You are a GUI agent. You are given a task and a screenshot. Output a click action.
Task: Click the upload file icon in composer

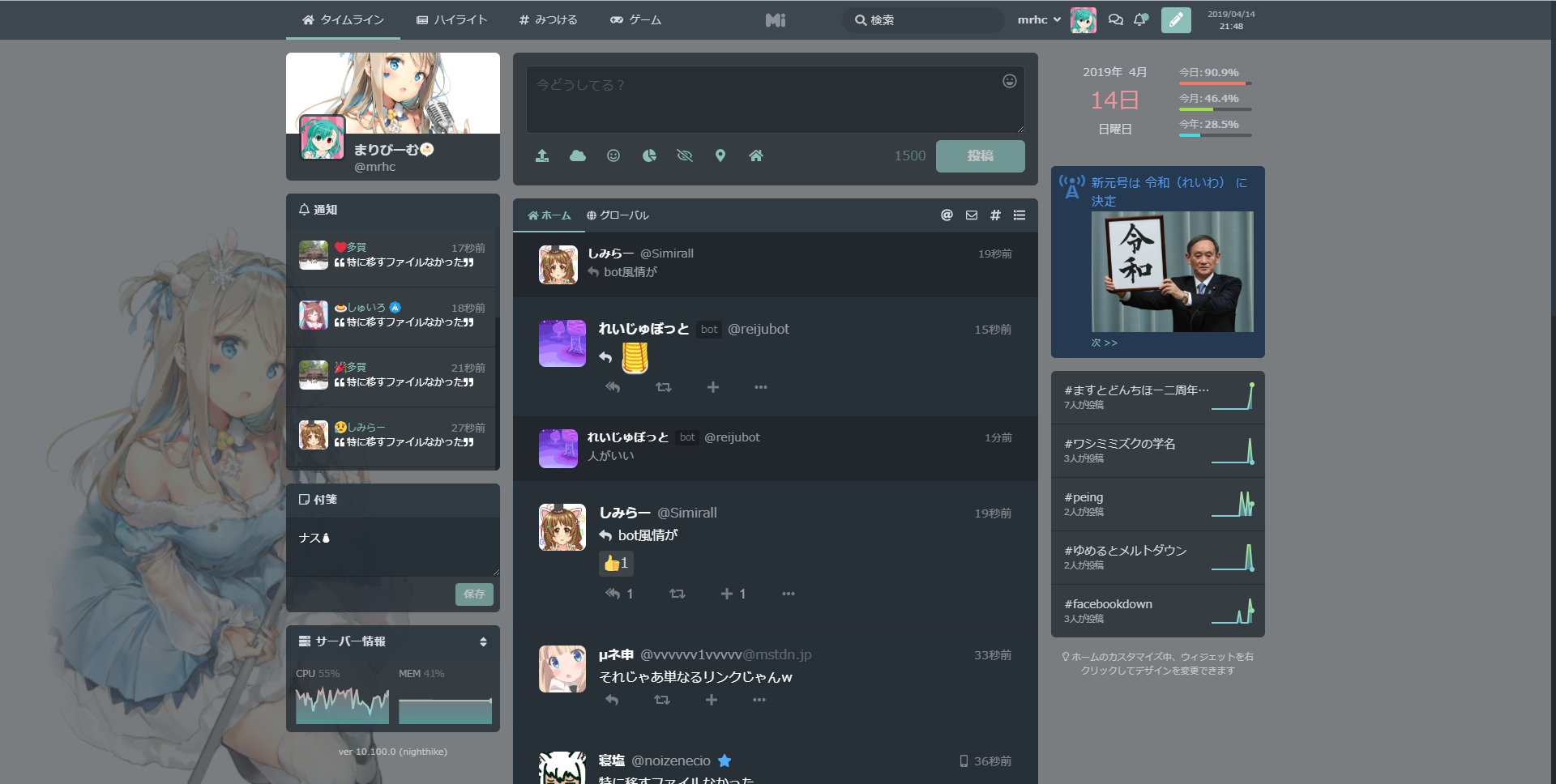542,156
